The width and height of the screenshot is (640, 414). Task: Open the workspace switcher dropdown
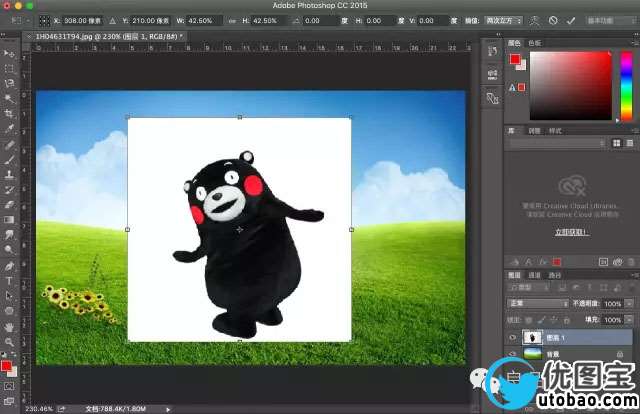coord(610,20)
